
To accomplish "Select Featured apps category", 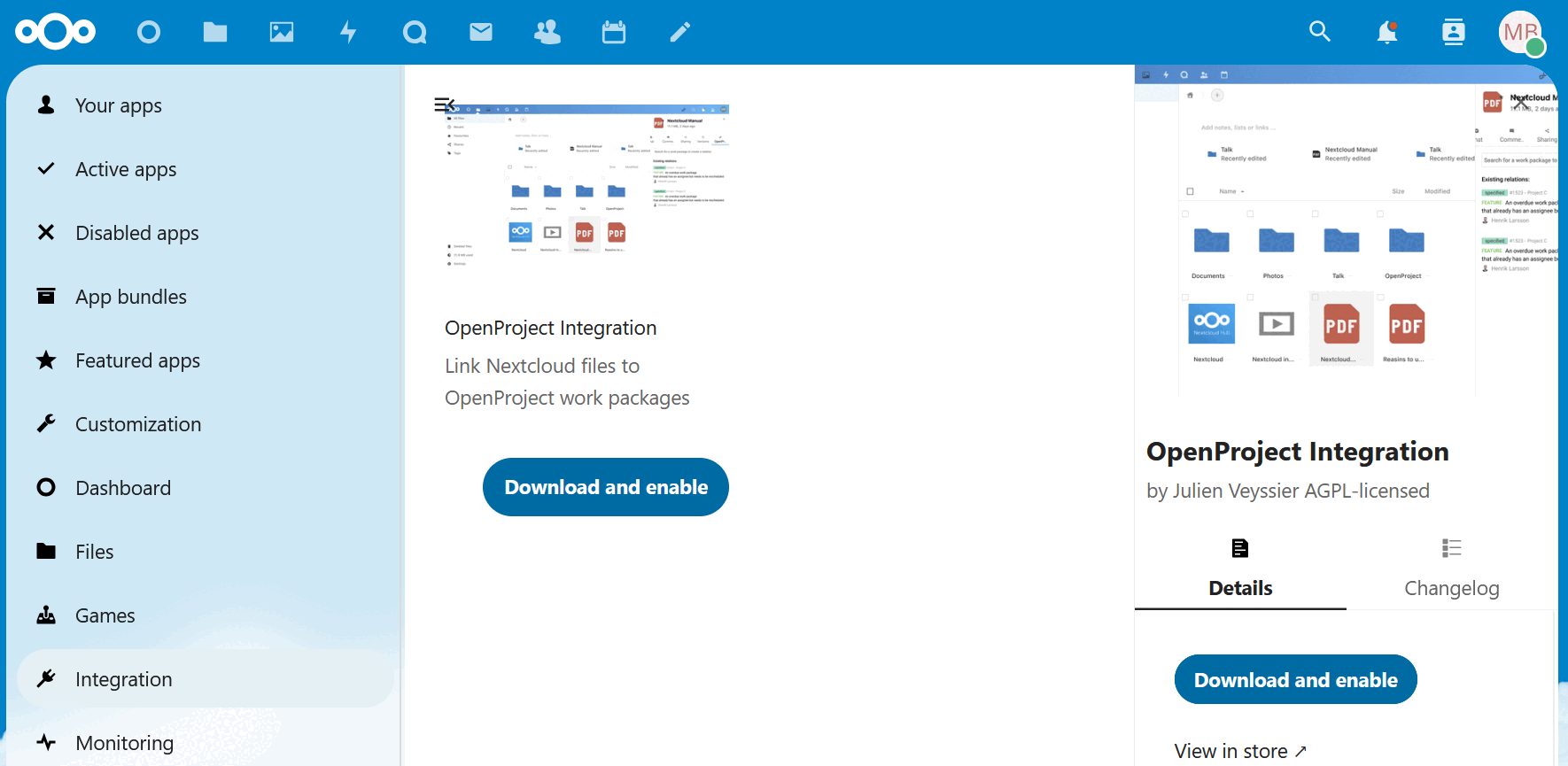I will tap(137, 360).
